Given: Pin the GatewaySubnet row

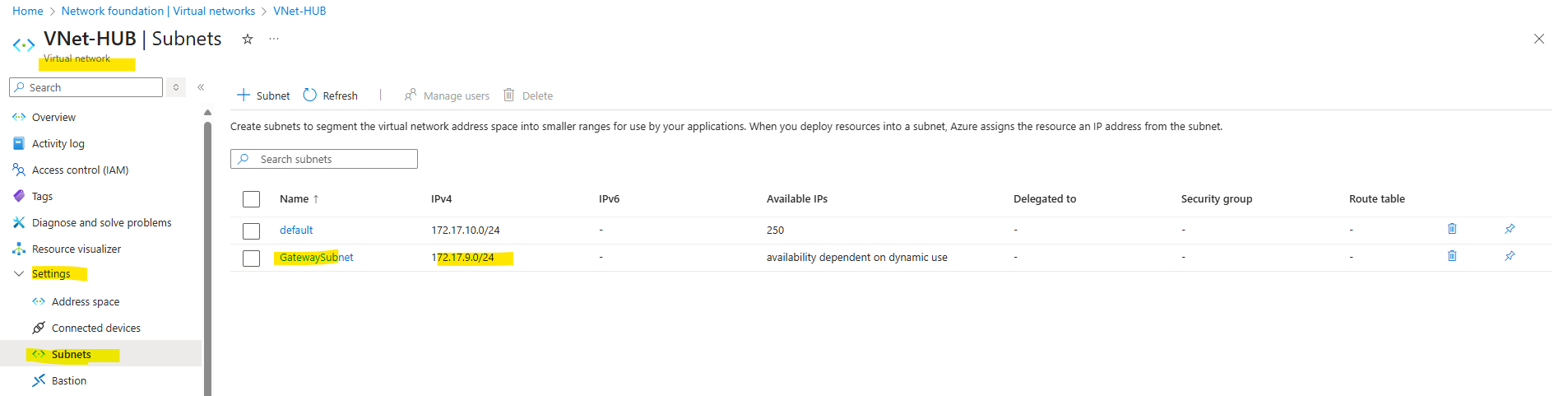Looking at the screenshot, I should [x=1510, y=256].
